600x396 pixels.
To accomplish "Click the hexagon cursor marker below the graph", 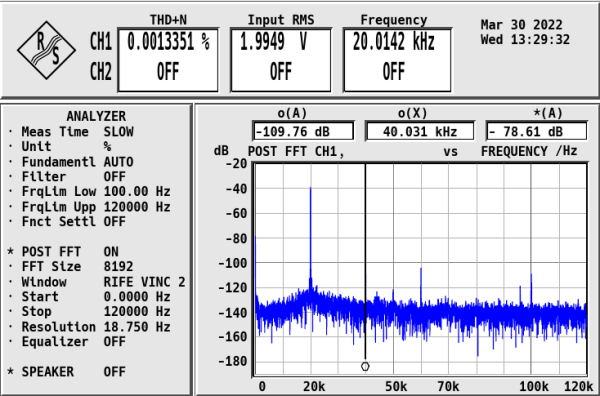I will [365, 366].
